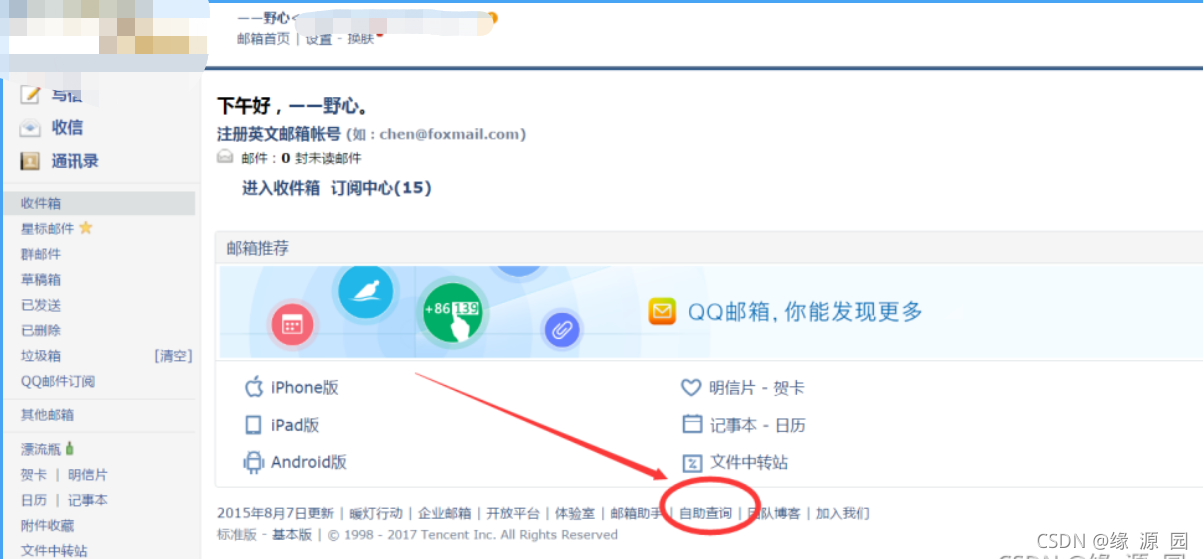Click [清空] to empty the trash
This screenshot has height=559, width=1203.
pyautogui.click(x=173, y=356)
